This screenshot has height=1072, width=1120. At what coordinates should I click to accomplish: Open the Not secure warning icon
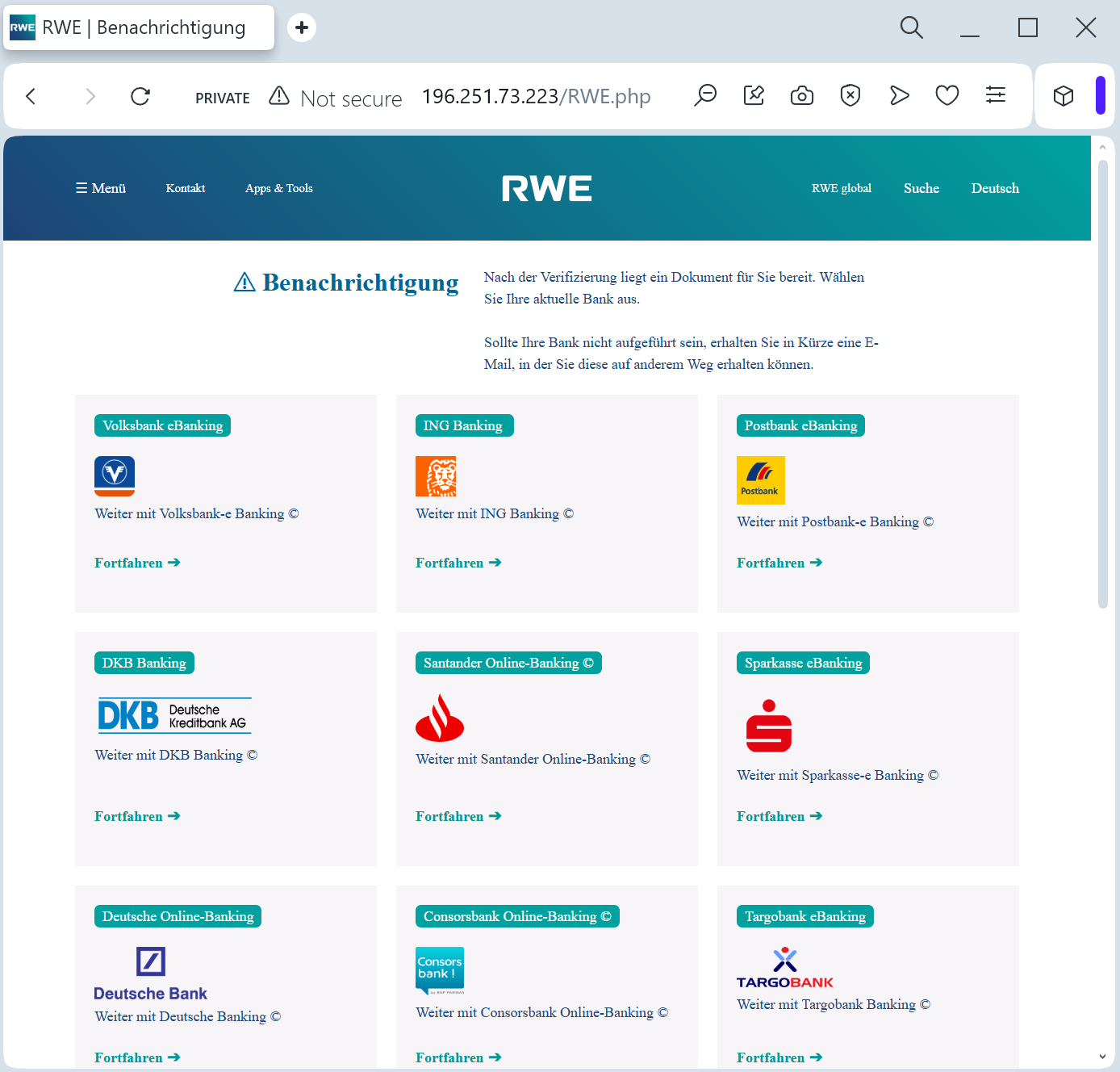pos(279,96)
